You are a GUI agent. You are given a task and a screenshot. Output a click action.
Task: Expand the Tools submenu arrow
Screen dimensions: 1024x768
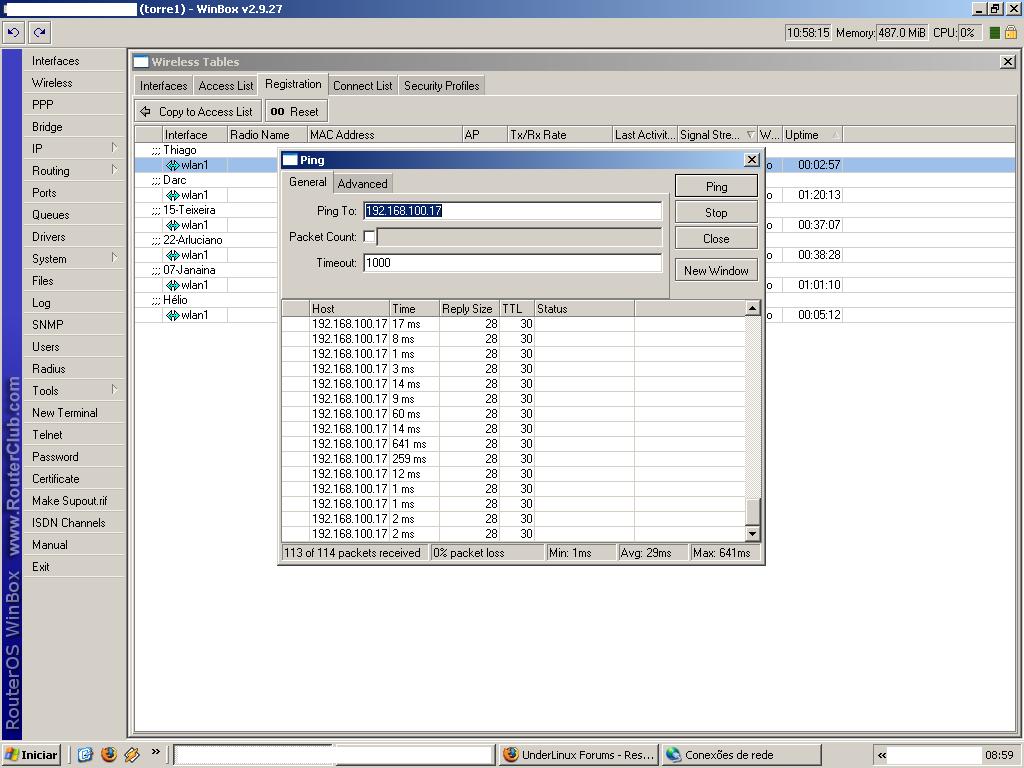114,389
